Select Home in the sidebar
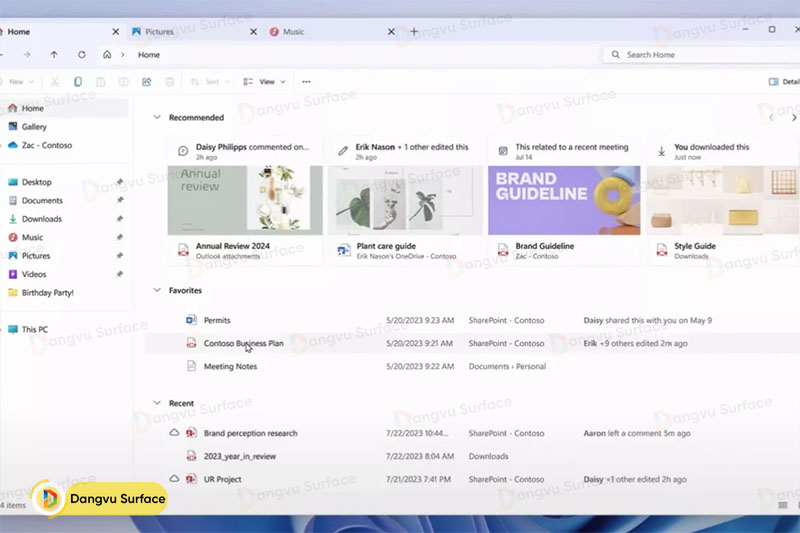The image size is (800, 533). pos(64,108)
